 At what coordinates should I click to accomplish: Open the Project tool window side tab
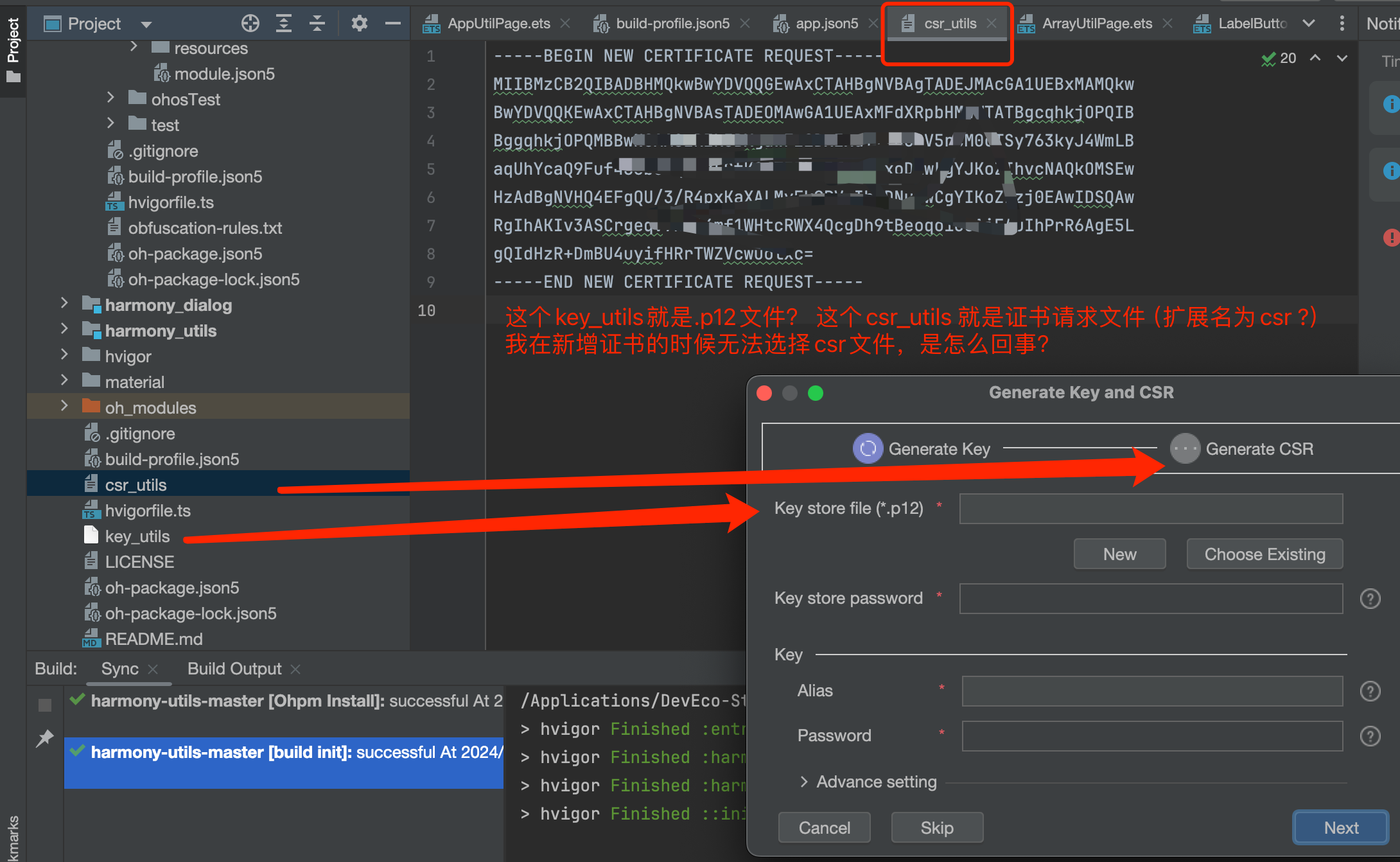click(x=13, y=50)
